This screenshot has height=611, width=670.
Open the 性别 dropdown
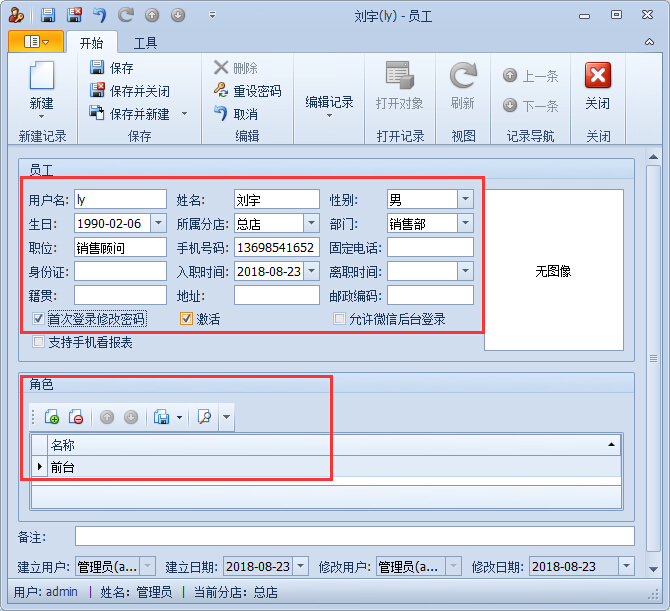pos(465,199)
